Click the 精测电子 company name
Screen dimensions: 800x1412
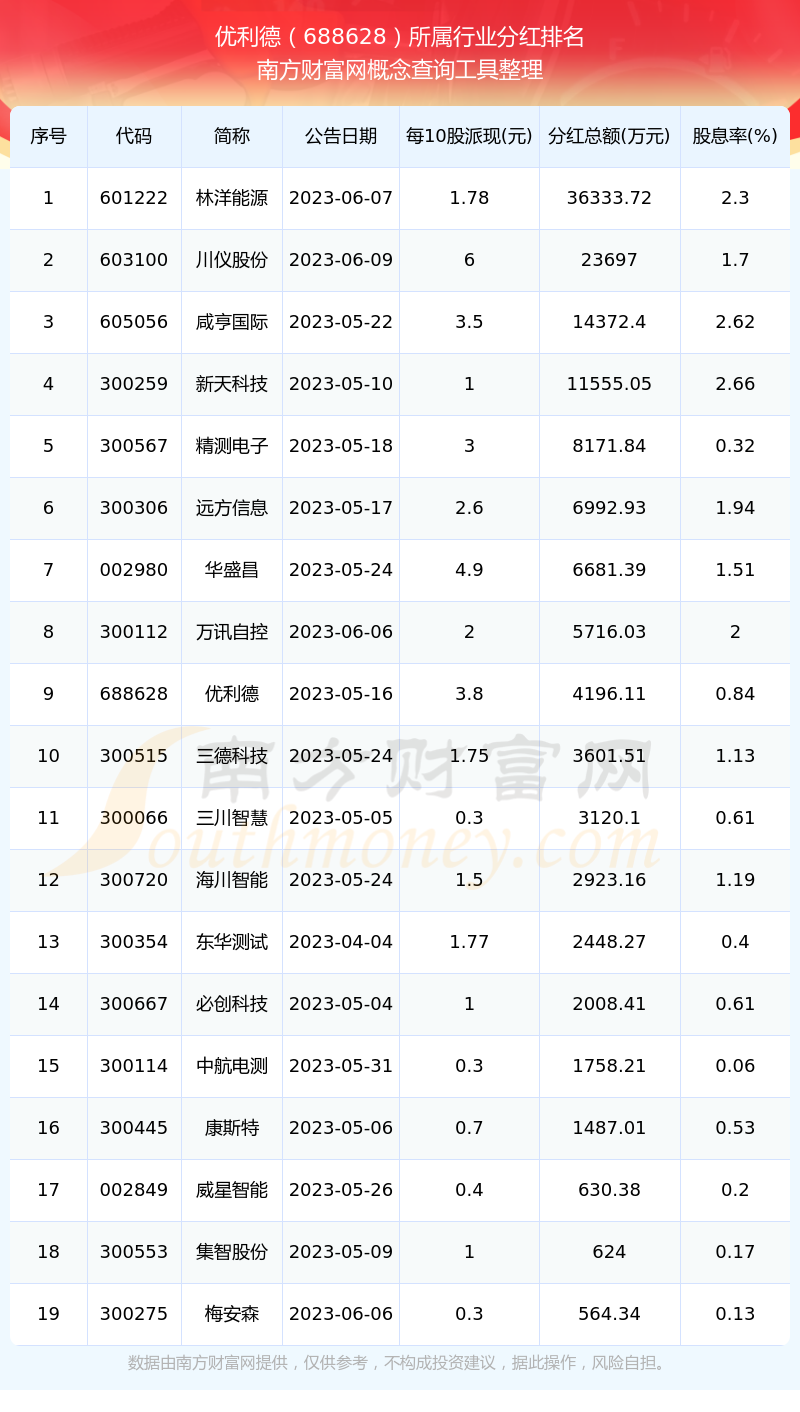tap(232, 446)
